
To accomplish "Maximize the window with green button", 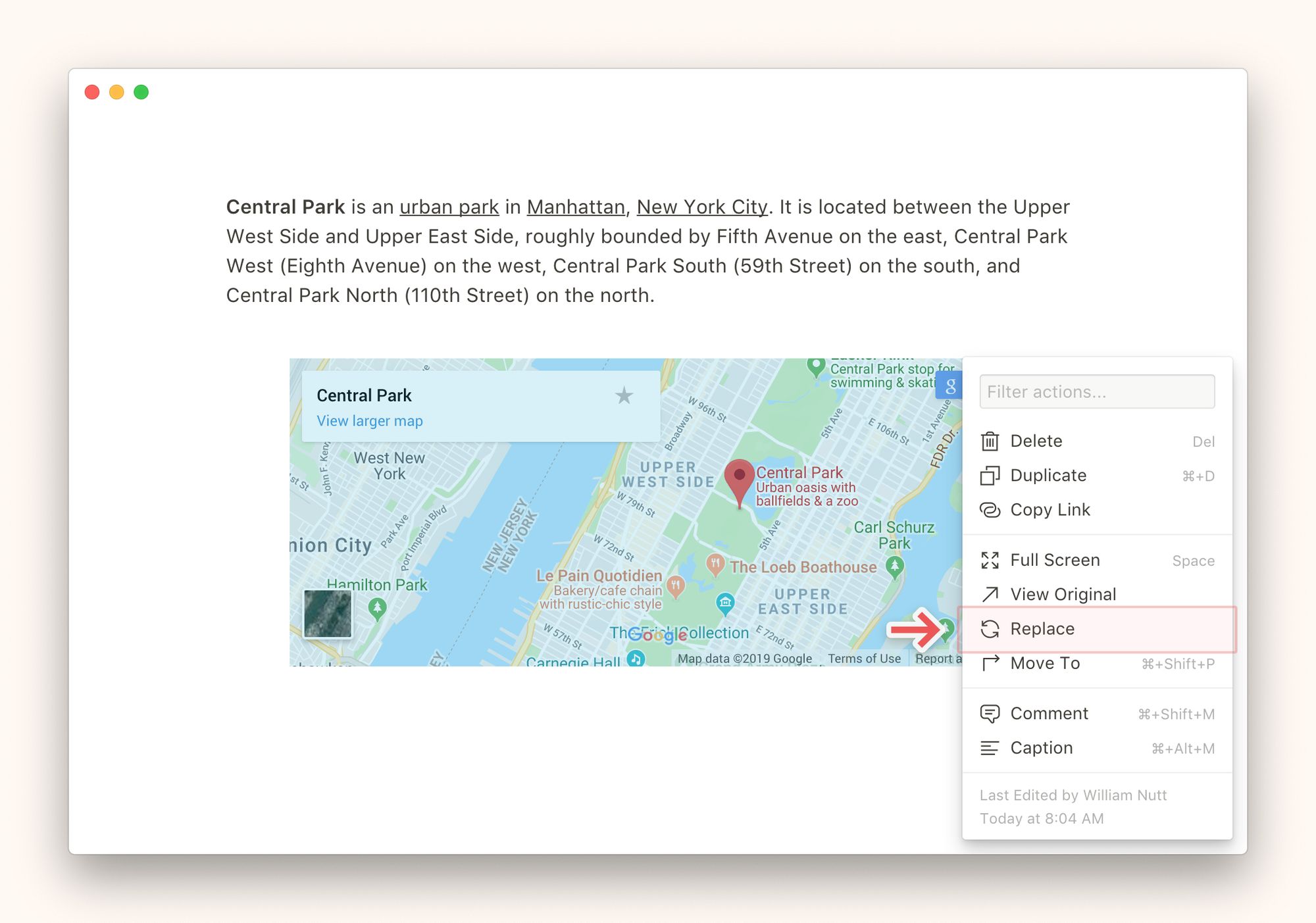I will pos(141,92).
